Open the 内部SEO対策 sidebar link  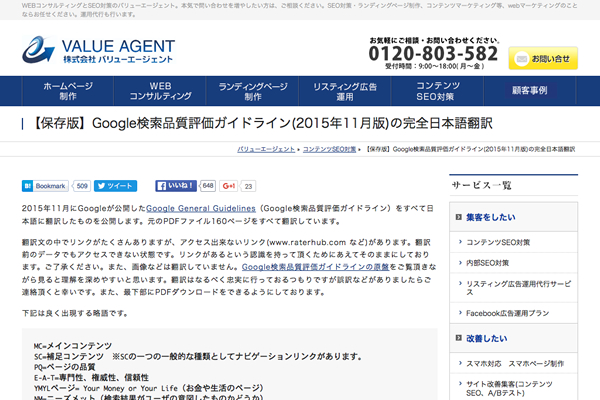pos(488,263)
